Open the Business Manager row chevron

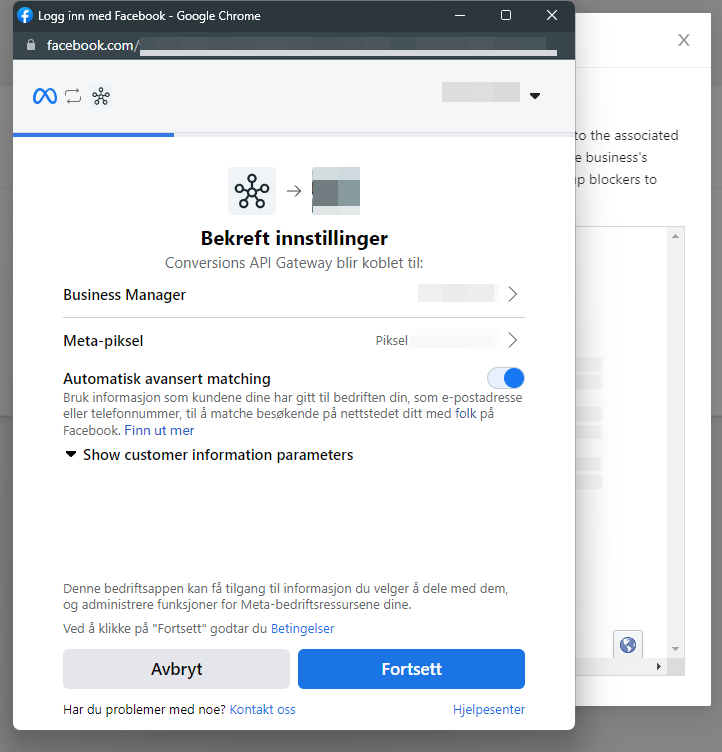[512, 294]
